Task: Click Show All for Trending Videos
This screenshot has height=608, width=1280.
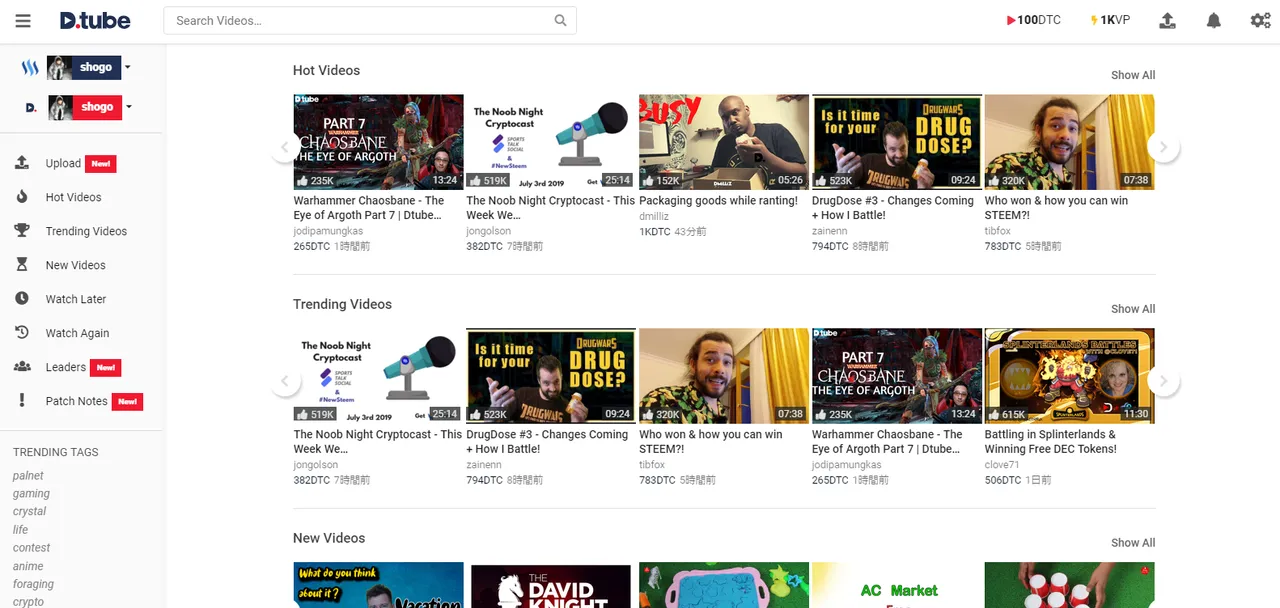Action: pos(1133,309)
